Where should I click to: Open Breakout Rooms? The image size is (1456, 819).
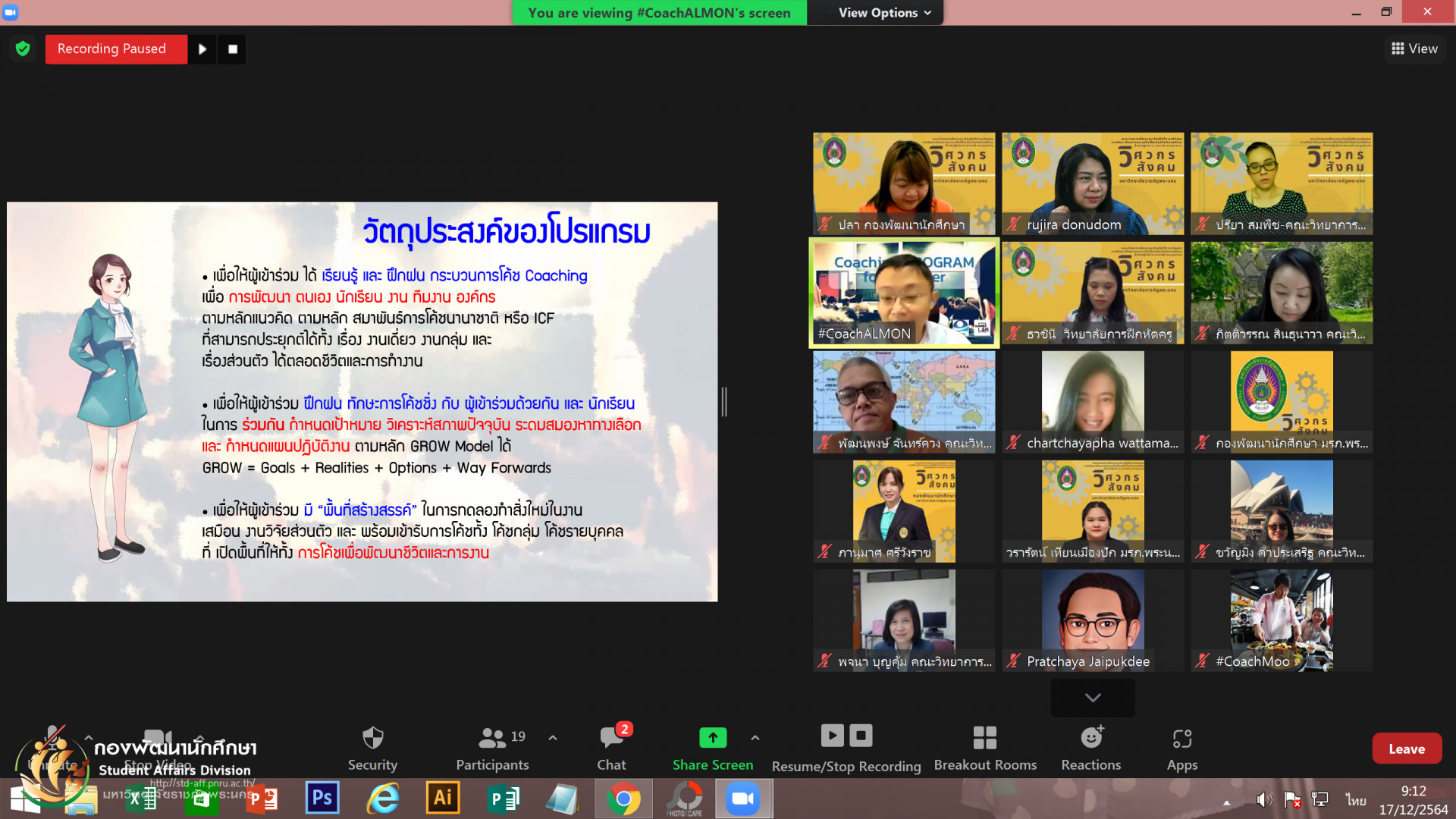pos(984,748)
